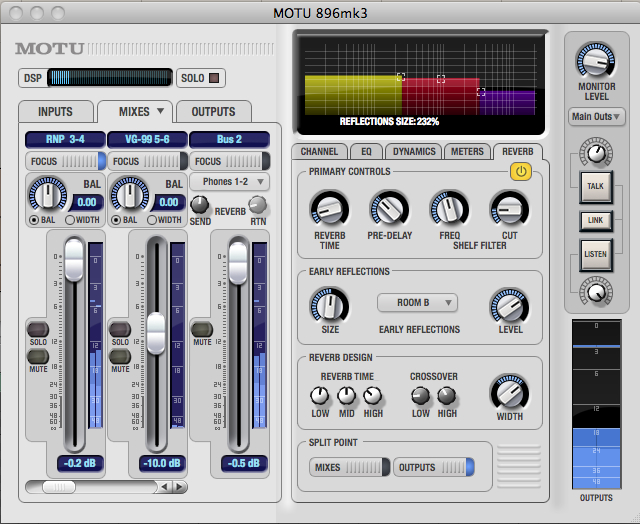Screen dimensions: 640x524
Task: Click the Crossover Low knob
Action: click(420, 395)
